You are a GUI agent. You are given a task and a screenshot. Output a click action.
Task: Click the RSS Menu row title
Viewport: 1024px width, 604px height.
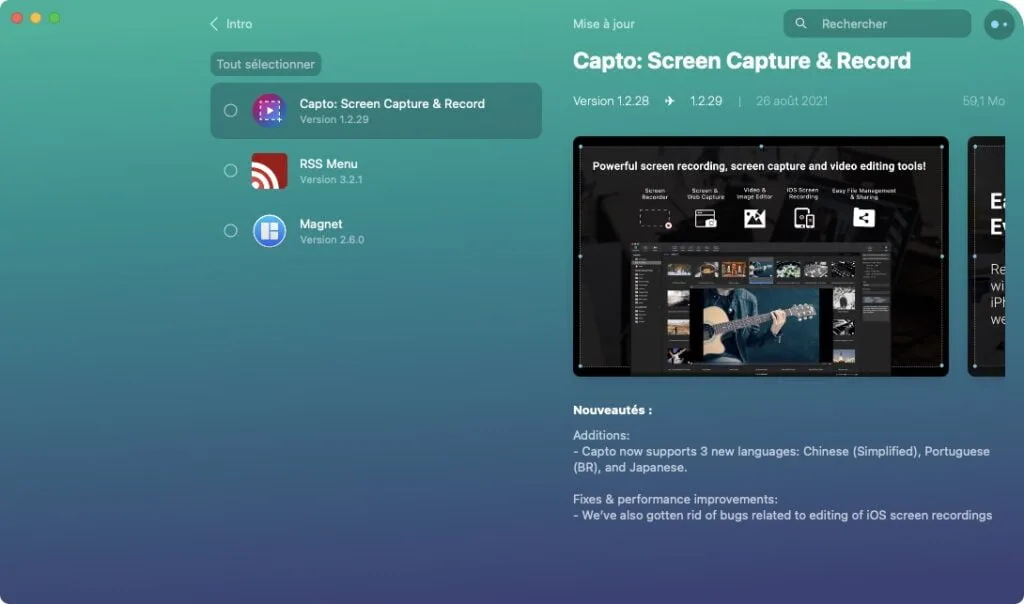[328, 164]
